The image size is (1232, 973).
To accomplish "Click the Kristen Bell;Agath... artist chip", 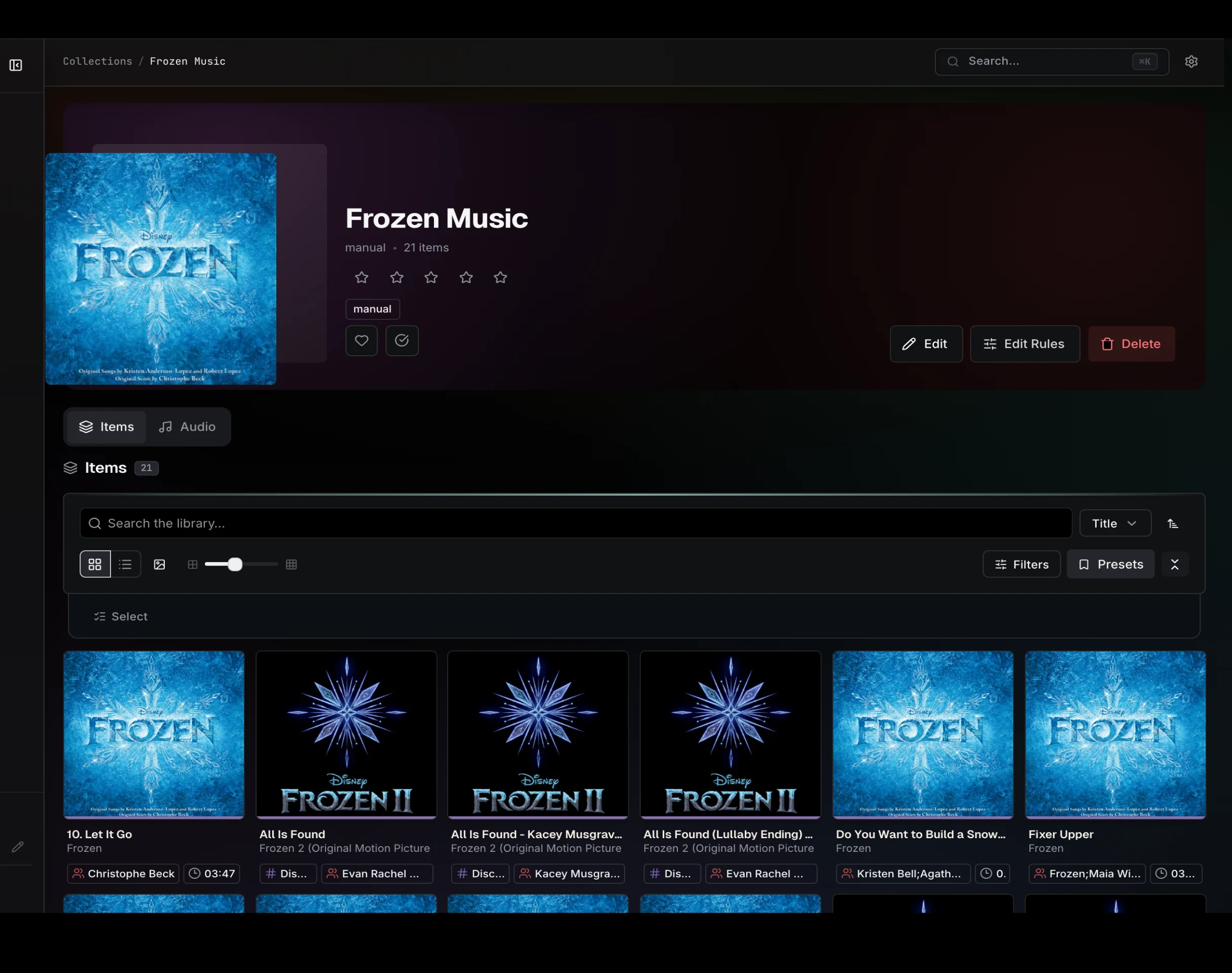I will [x=902, y=873].
